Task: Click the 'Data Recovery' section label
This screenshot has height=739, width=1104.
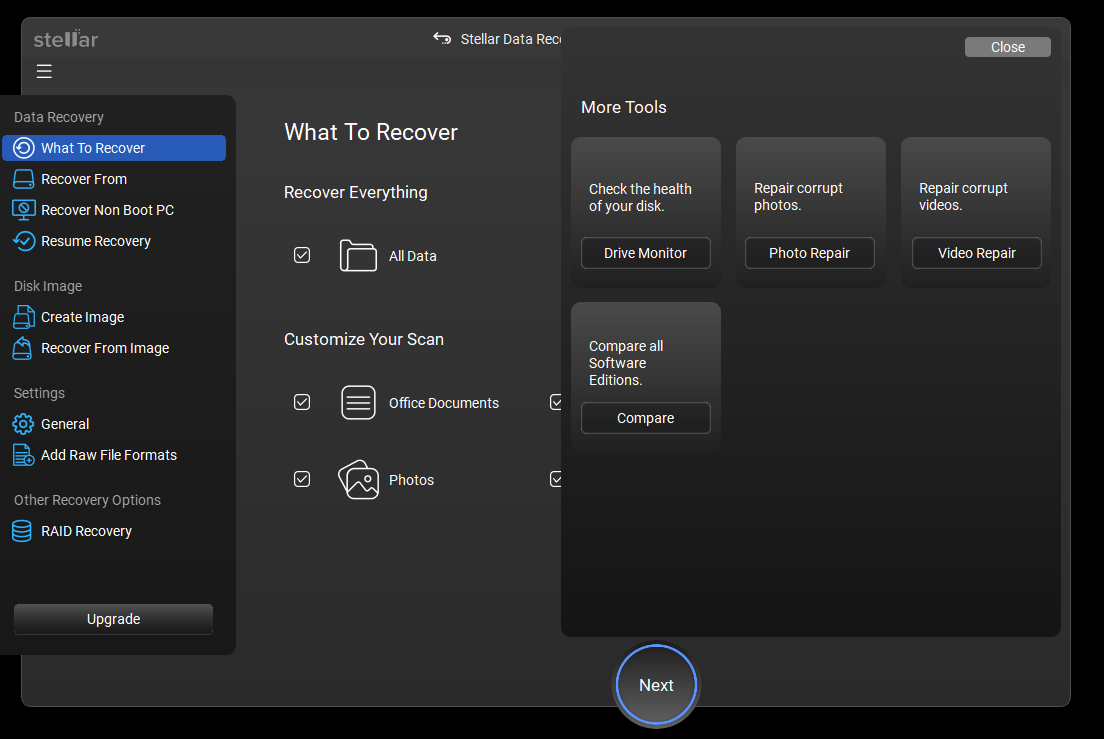Action: (x=59, y=117)
